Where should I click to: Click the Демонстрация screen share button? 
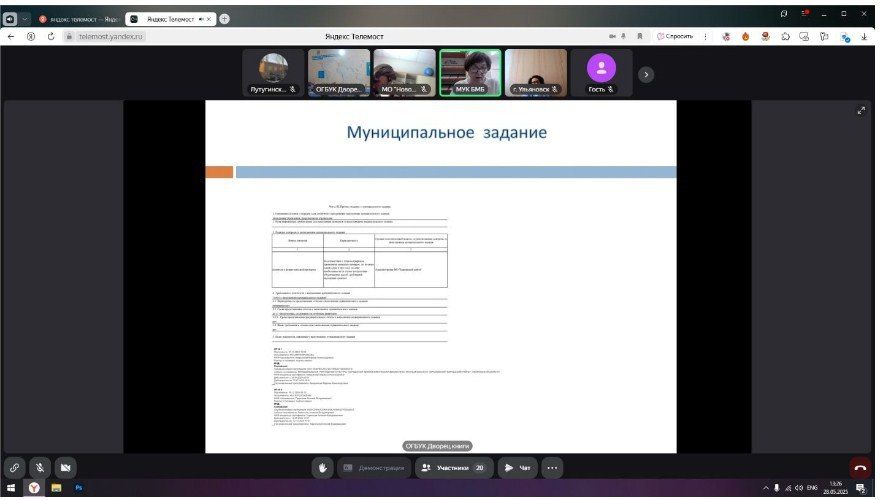click(374, 467)
